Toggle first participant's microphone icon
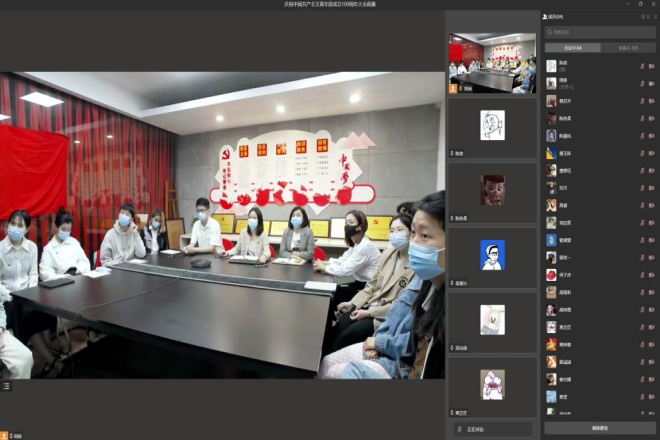 click(x=642, y=66)
